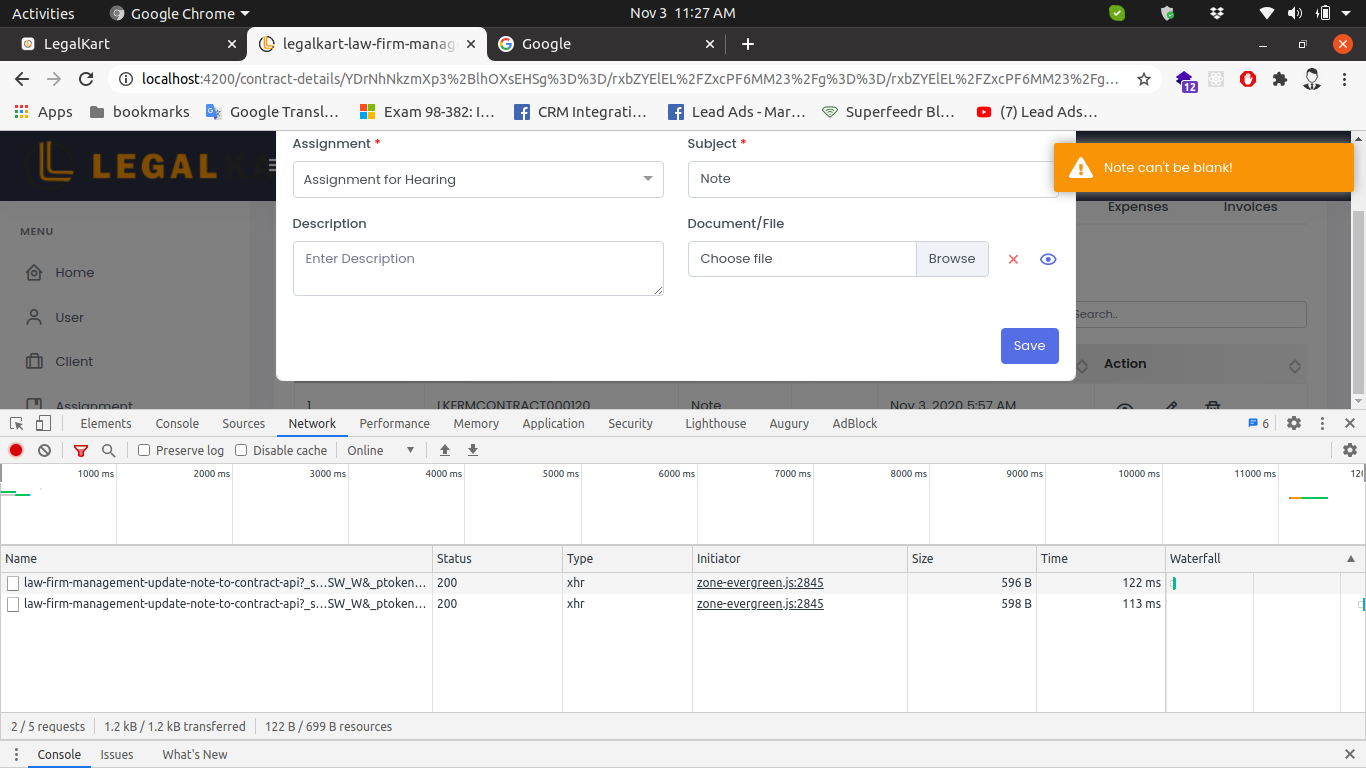This screenshot has height=768, width=1366.
Task: Switch to the Console DevTools tab
Action: coord(177,424)
